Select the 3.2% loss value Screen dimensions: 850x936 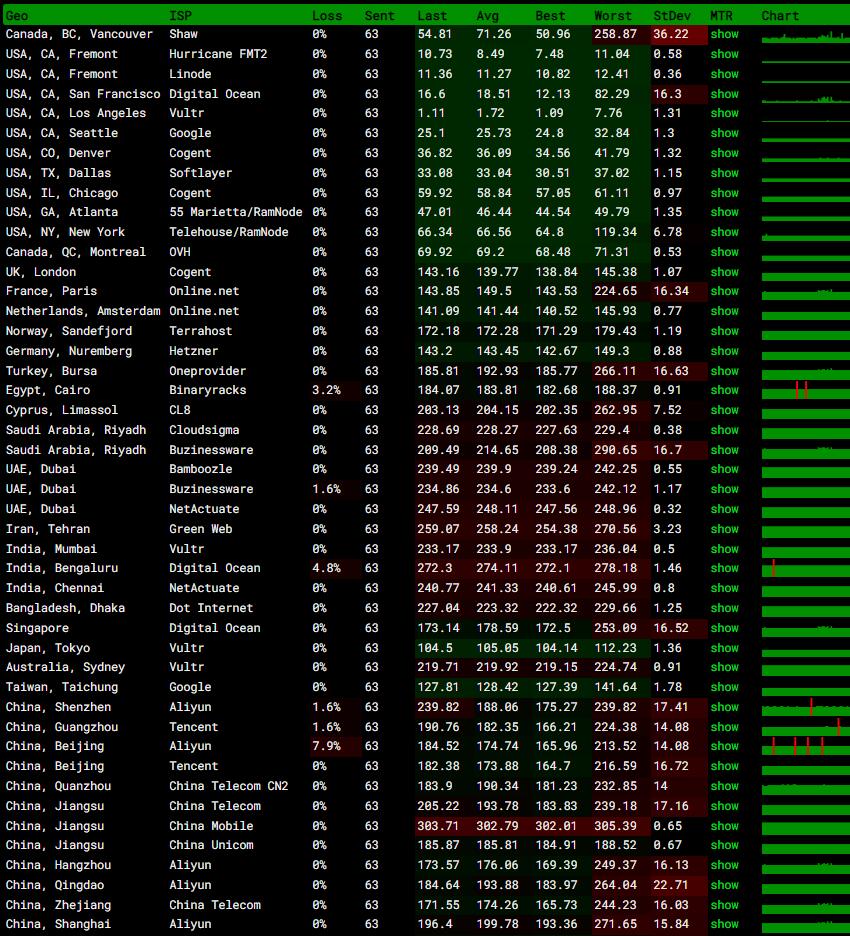click(x=326, y=390)
